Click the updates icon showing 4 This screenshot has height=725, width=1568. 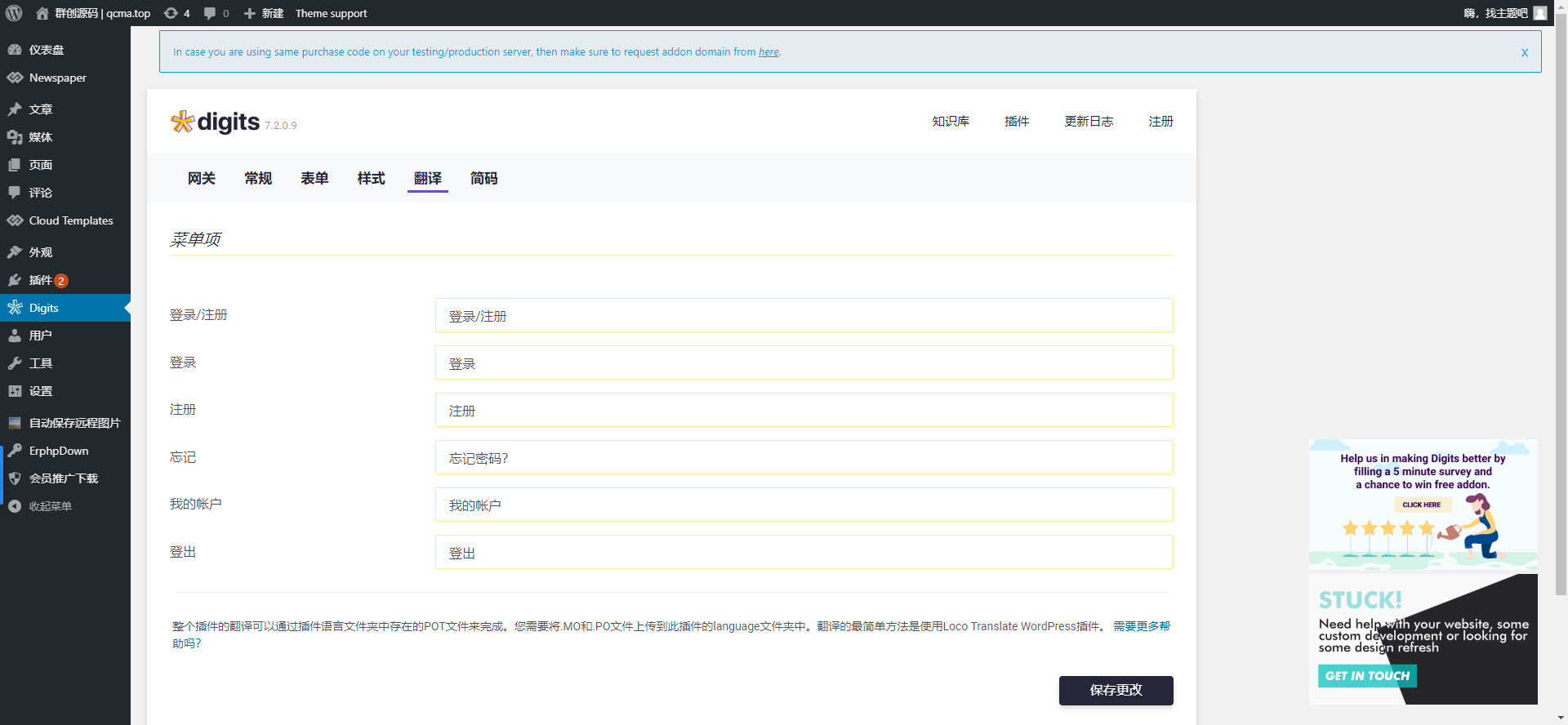click(x=171, y=13)
